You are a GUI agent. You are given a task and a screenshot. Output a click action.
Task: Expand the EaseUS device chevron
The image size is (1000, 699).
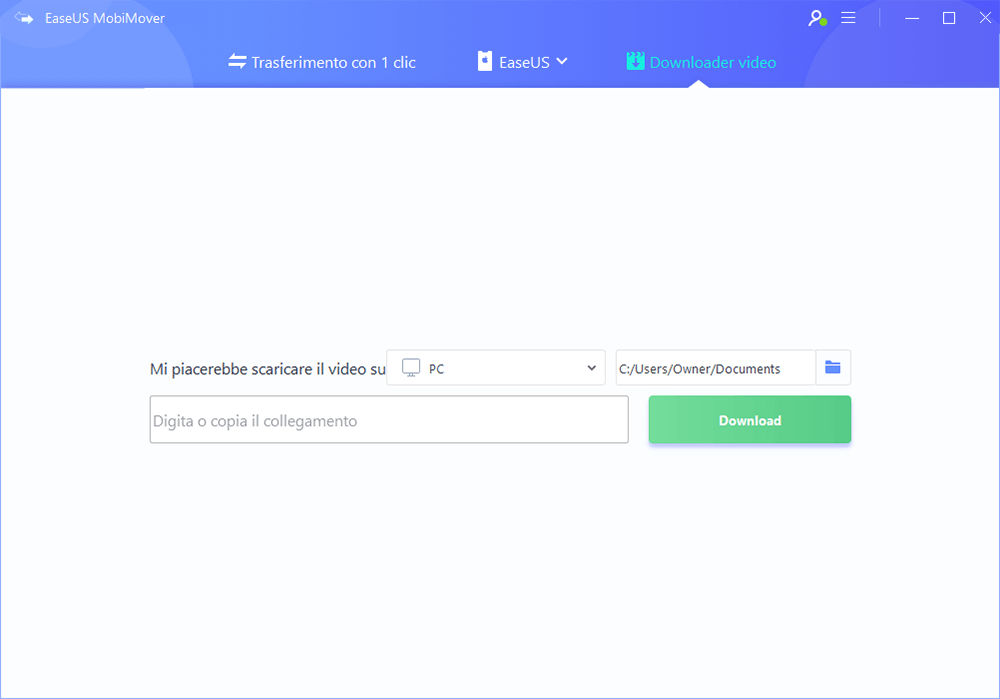pyautogui.click(x=562, y=61)
